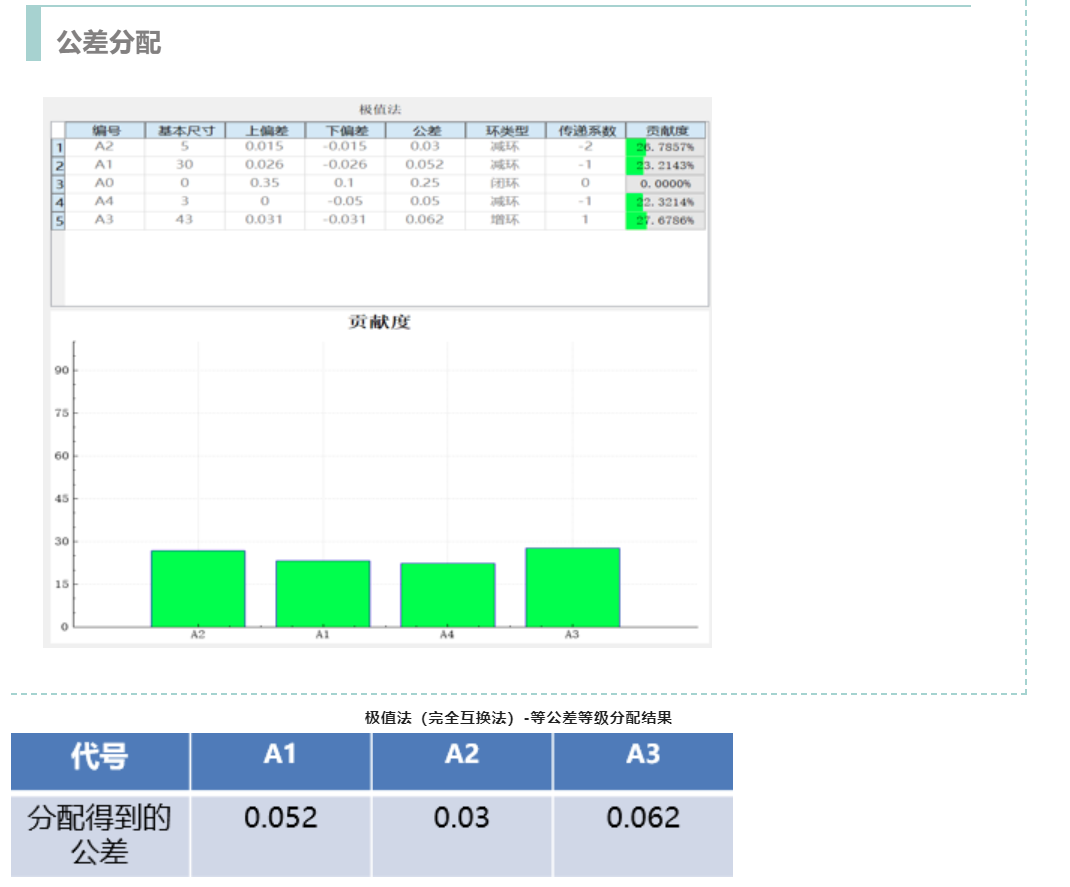
Task: Click the 0.052 value under A1 in results table
Action: tap(280, 818)
